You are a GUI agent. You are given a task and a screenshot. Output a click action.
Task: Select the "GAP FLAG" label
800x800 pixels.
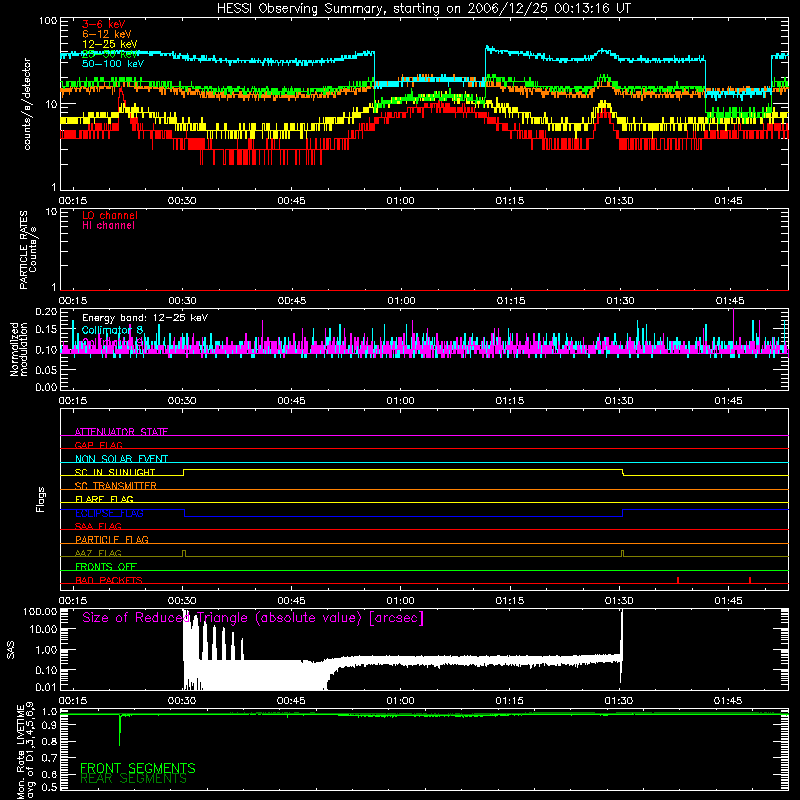98,445
